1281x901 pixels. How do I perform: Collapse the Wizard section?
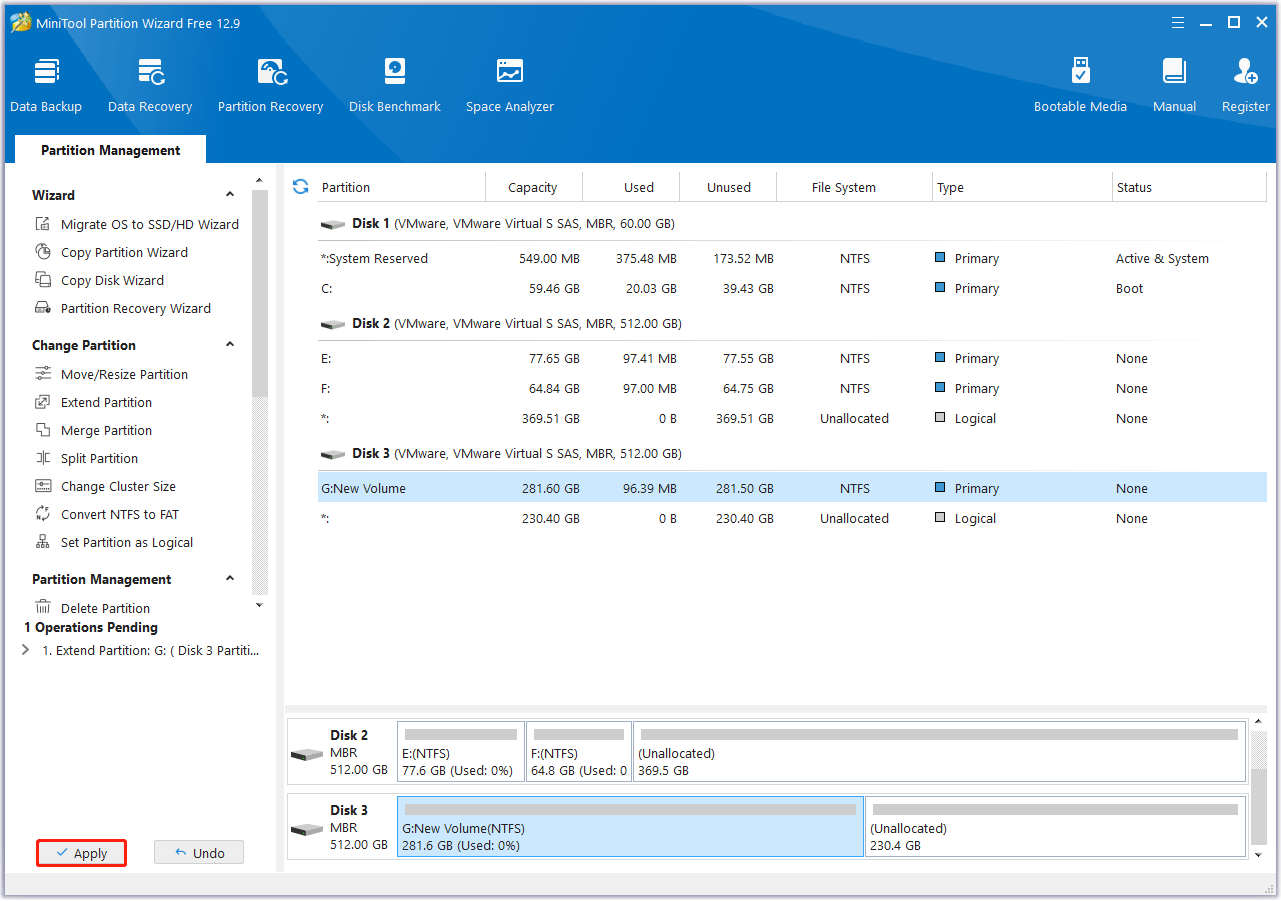point(230,195)
